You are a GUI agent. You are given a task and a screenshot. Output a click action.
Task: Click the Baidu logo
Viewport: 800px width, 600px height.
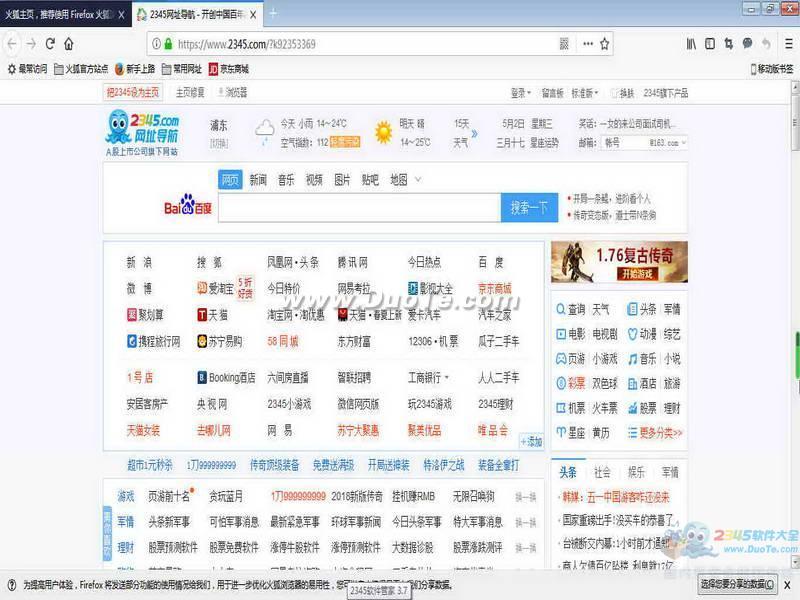188,206
